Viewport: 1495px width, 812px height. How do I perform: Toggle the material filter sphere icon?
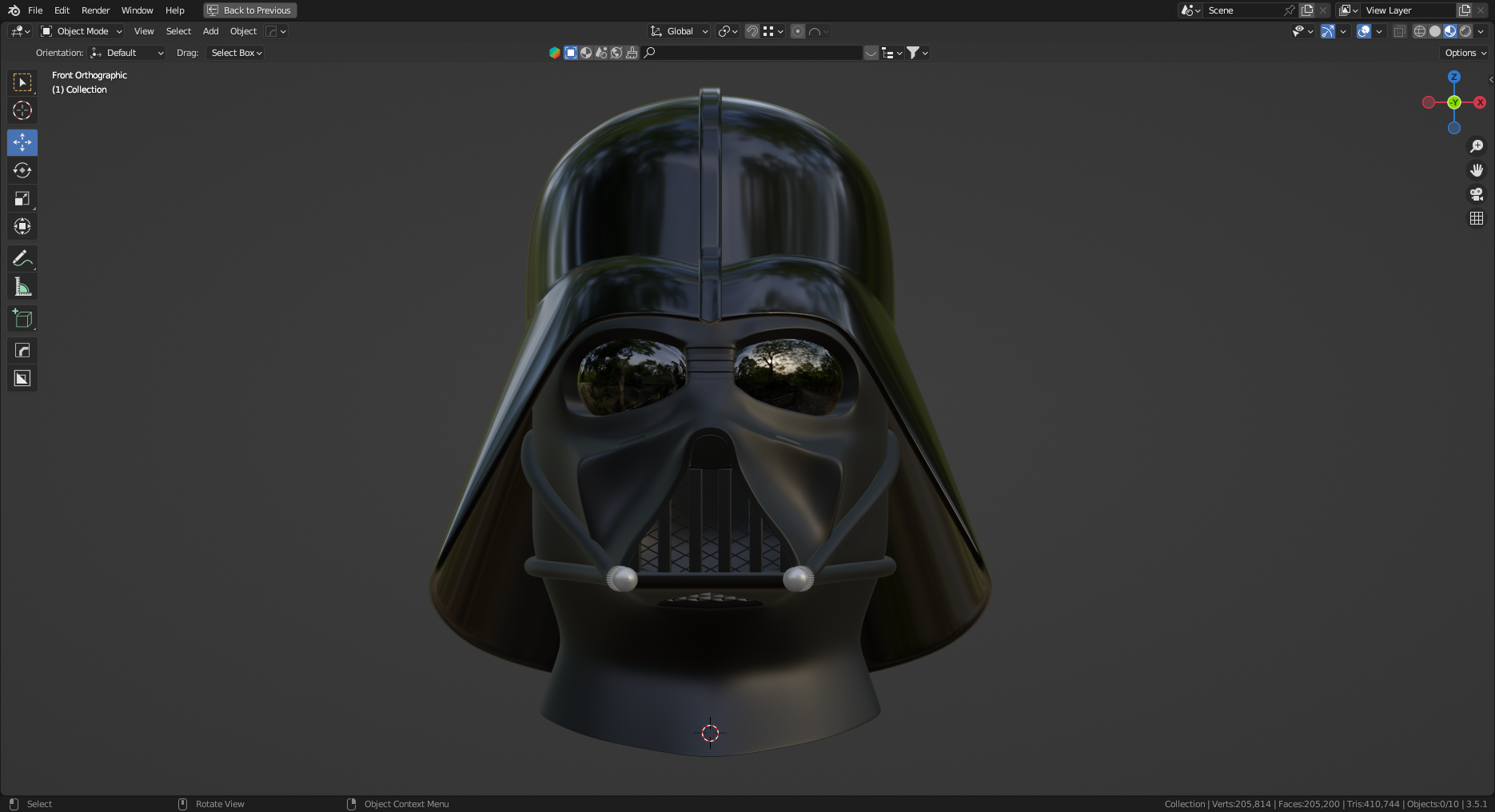coord(586,53)
